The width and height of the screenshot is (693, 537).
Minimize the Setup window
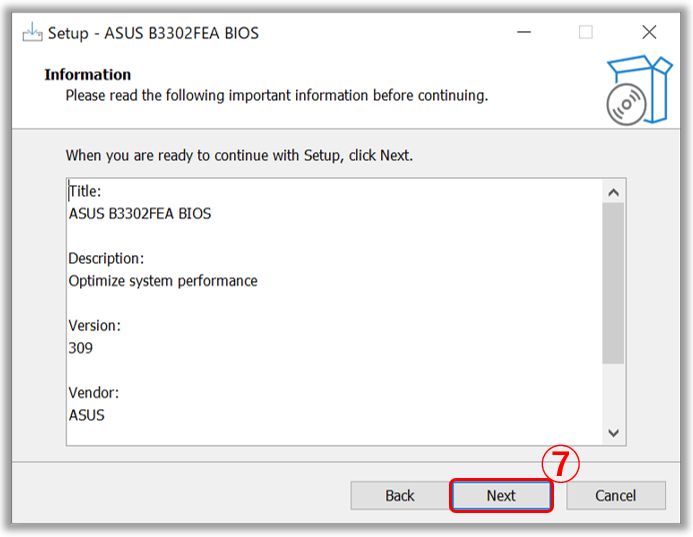point(524,32)
